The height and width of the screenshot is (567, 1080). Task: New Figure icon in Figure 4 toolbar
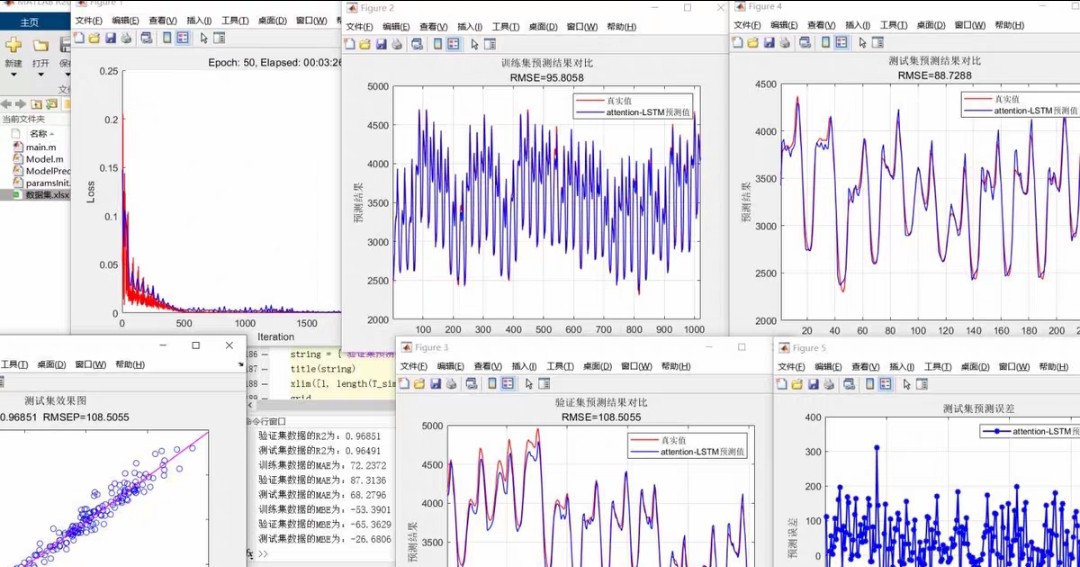pos(738,43)
